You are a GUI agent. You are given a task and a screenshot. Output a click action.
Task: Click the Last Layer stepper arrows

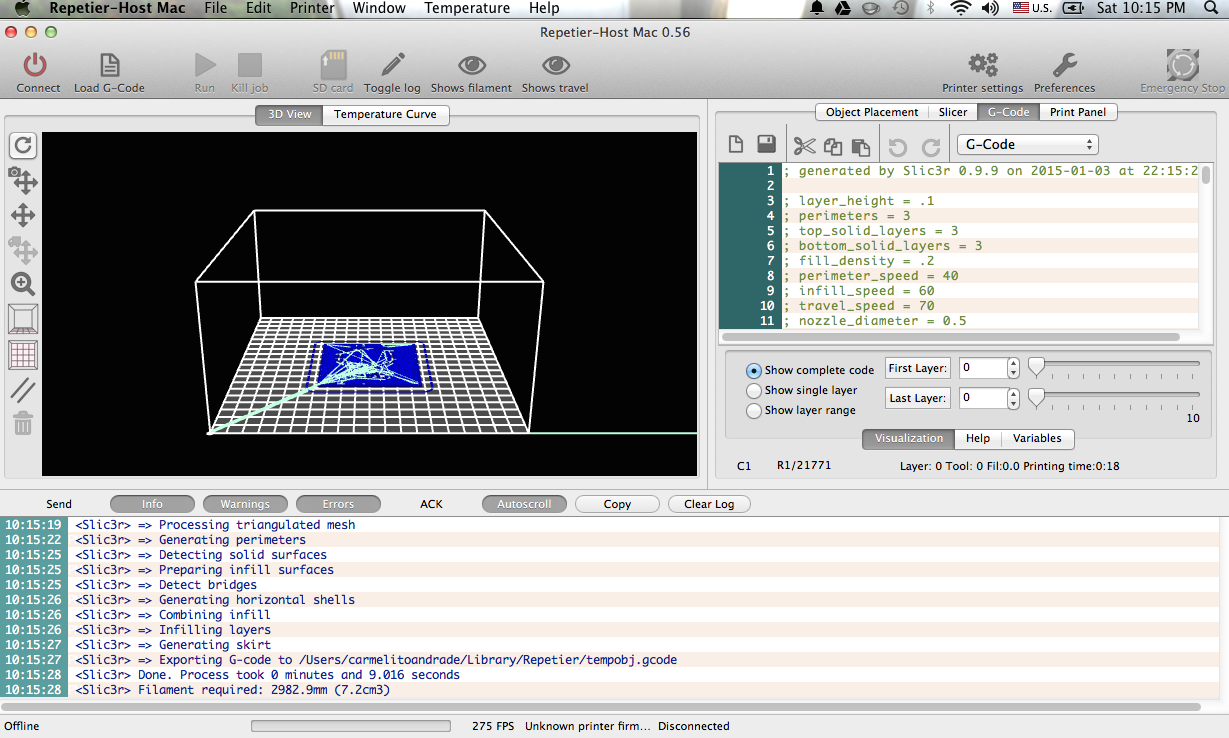tap(1014, 398)
